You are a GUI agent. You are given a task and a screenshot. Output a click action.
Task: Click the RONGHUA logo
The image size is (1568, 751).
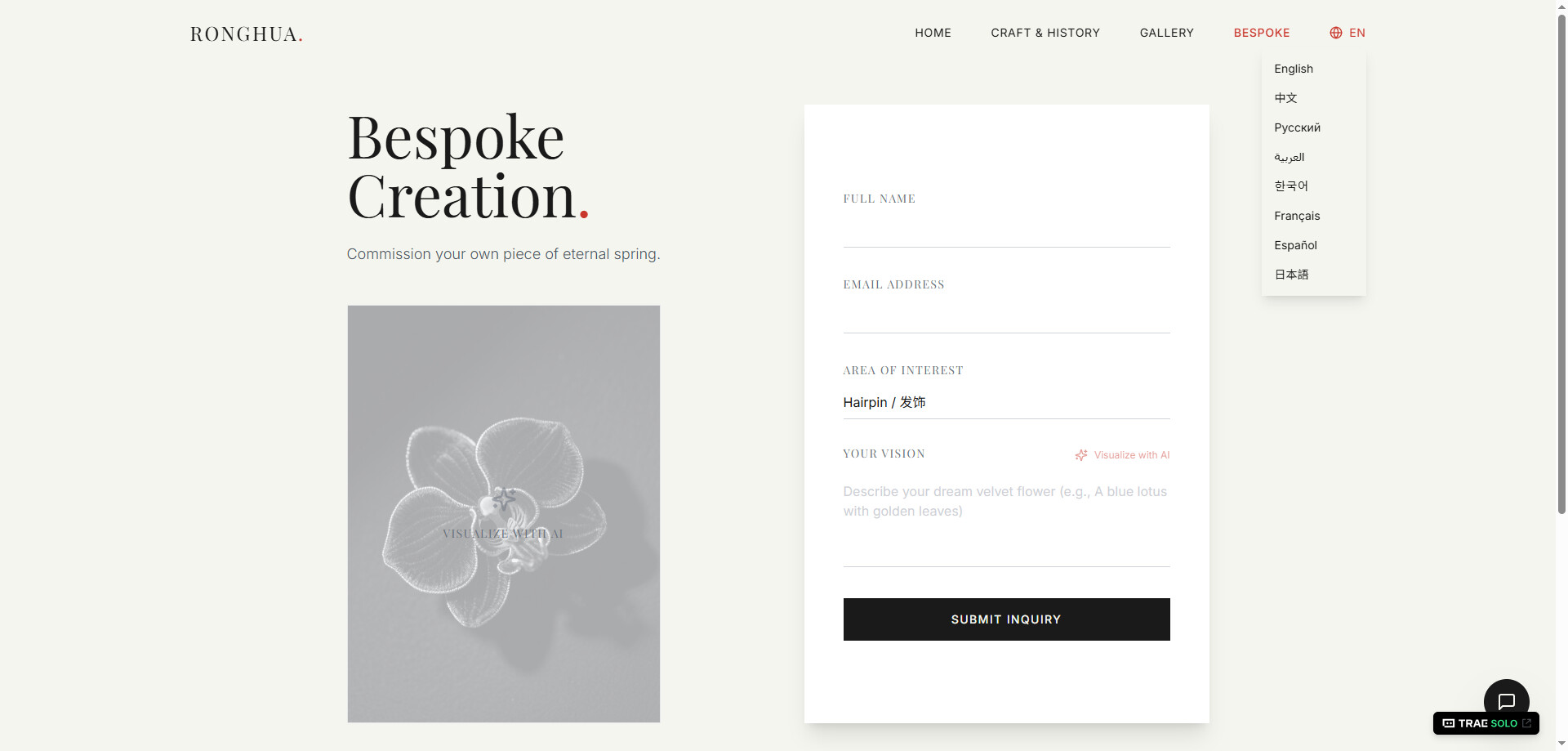pyautogui.click(x=246, y=34)
